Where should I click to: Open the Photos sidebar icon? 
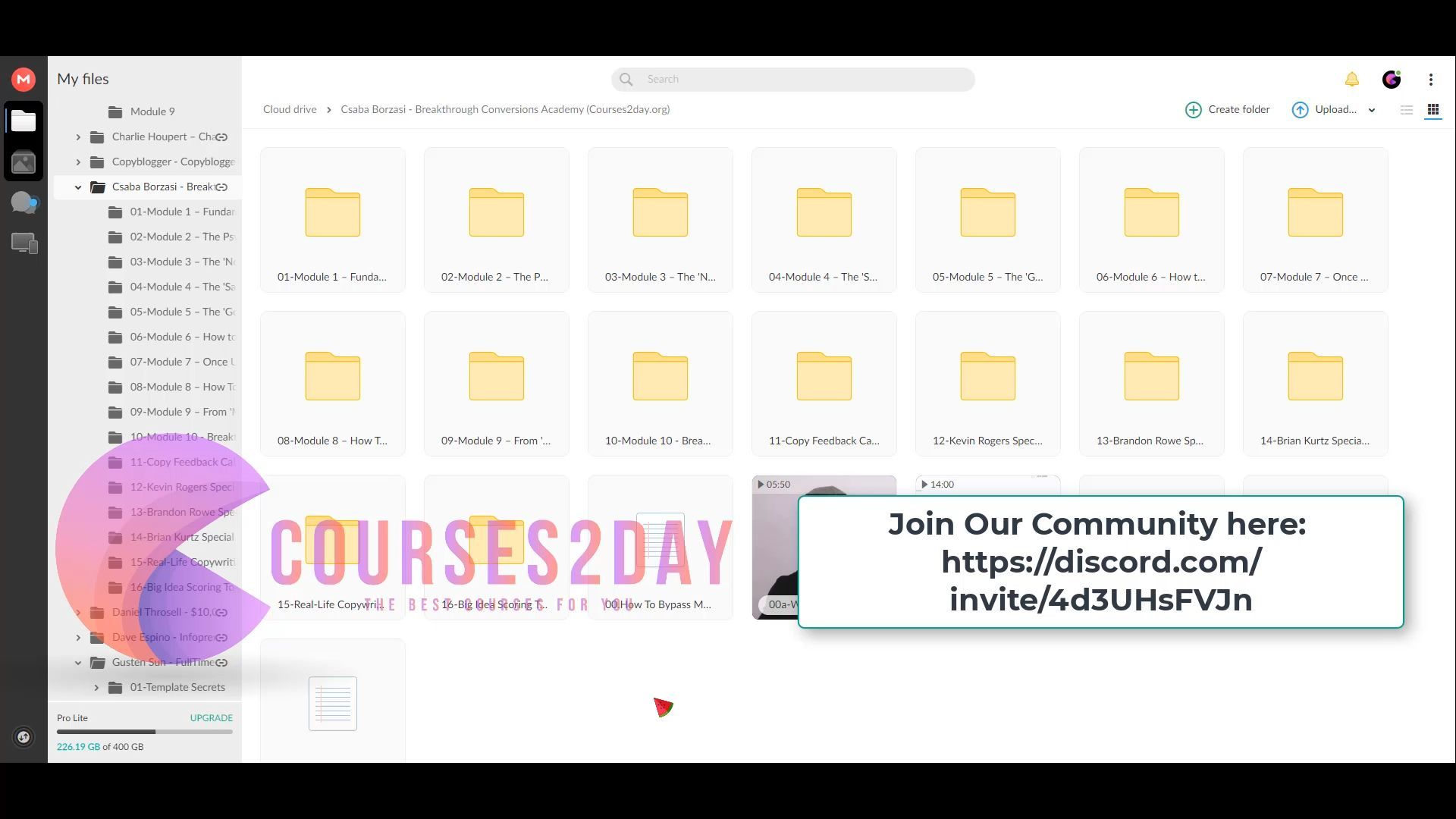click(x=24, y=162)
